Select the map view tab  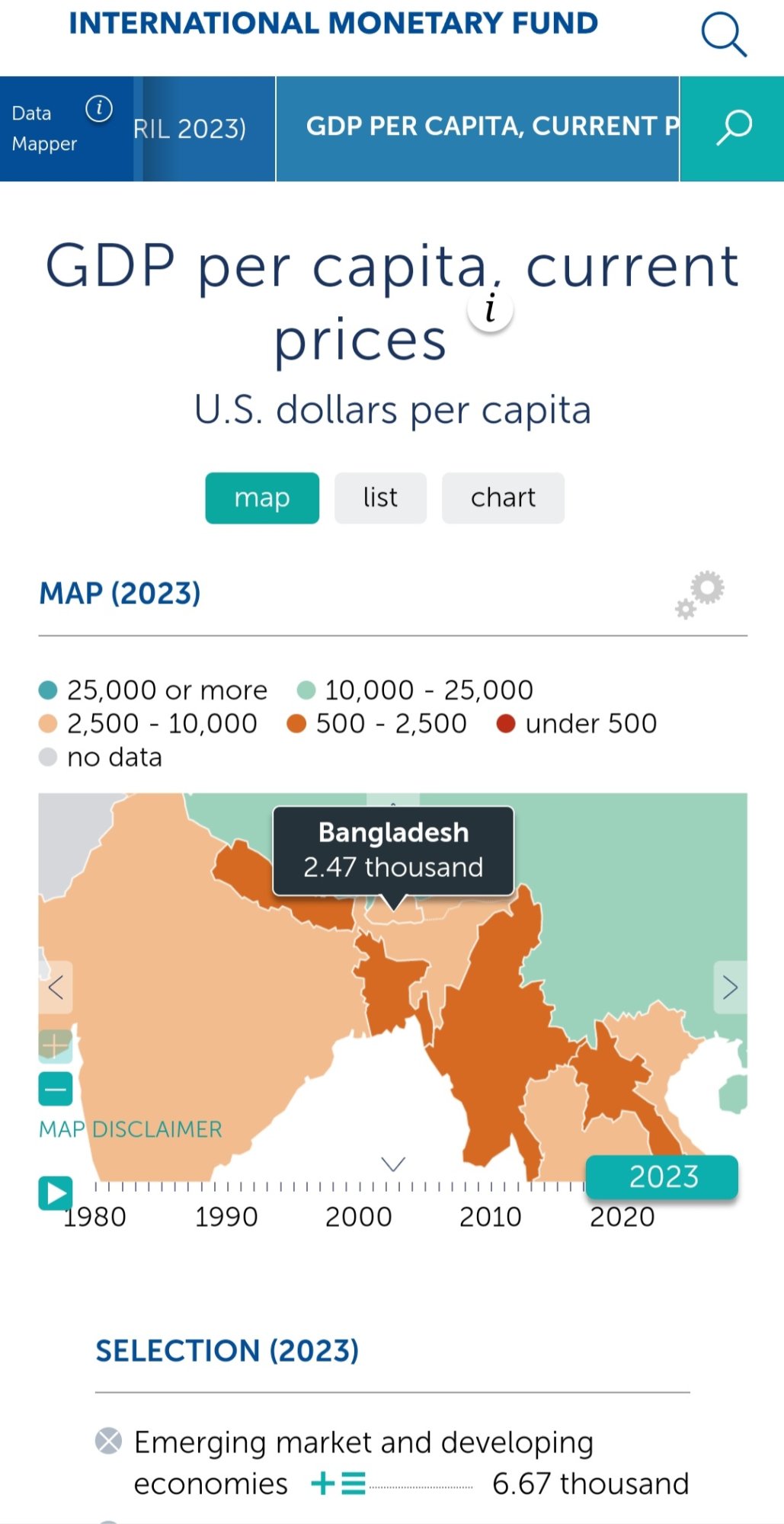(x=262, y=498)
